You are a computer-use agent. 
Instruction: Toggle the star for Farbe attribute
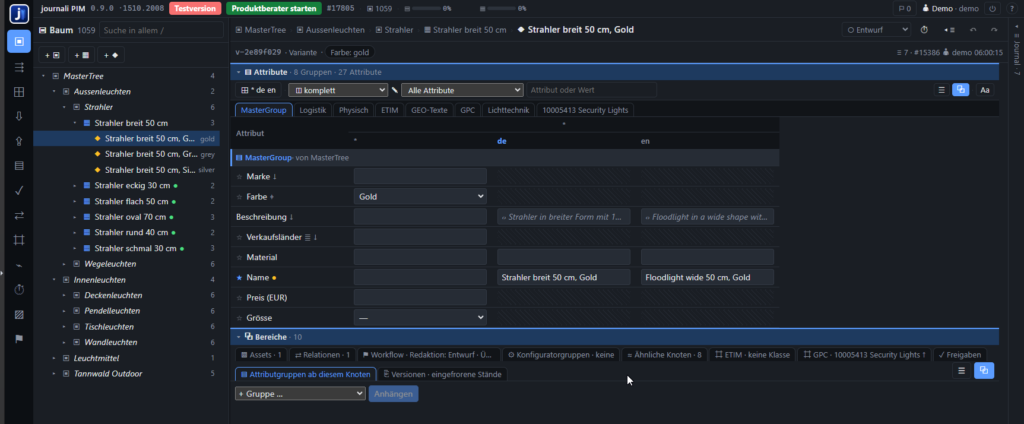pyautogui.click(x=239, y=196)
